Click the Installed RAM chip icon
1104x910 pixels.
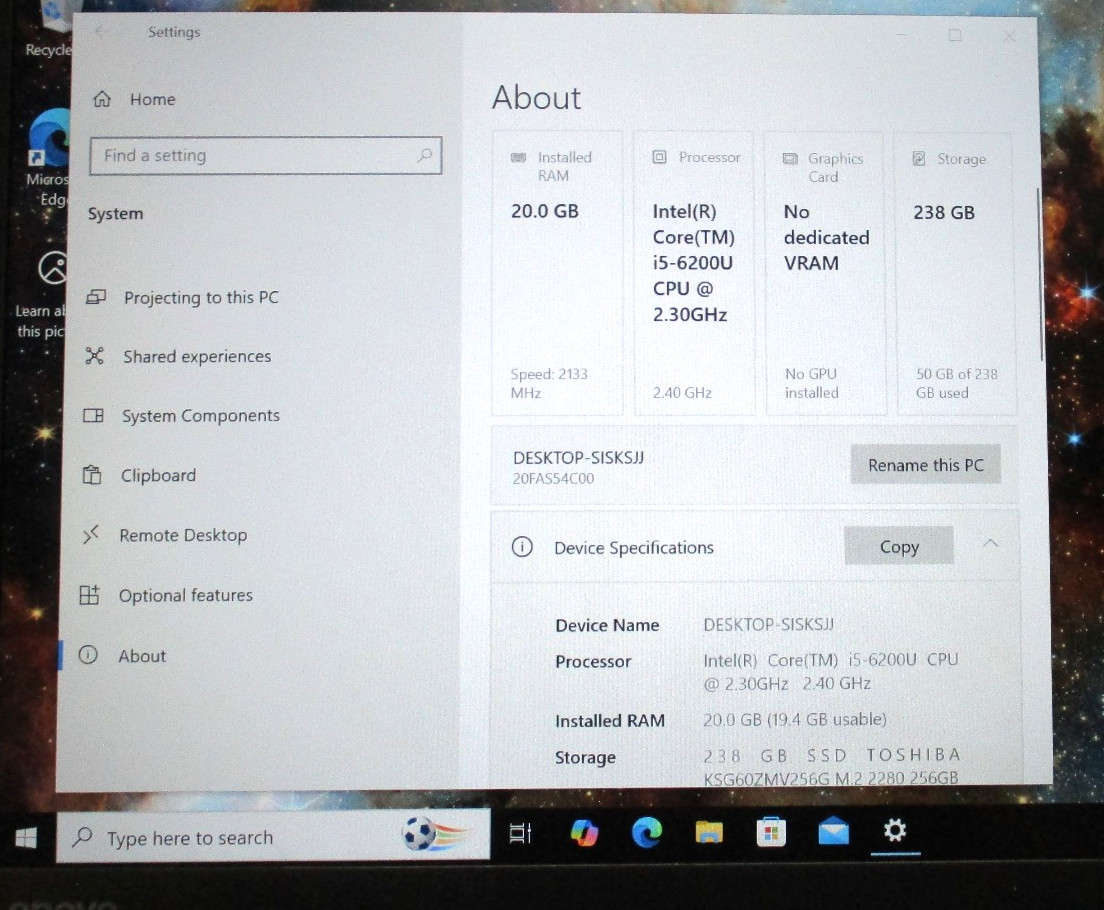click(518, 158)
